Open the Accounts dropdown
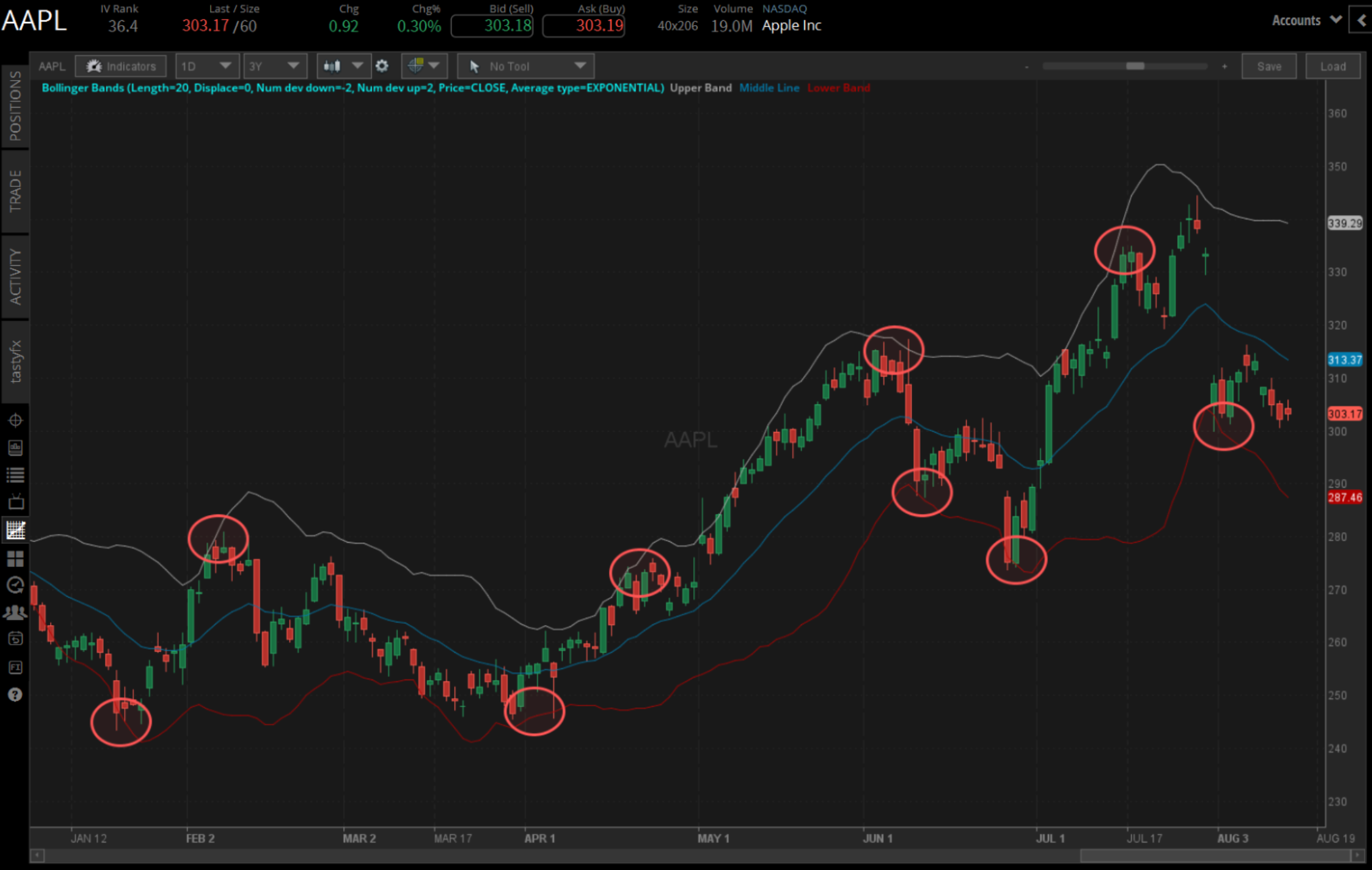 tap(1307, 20)
